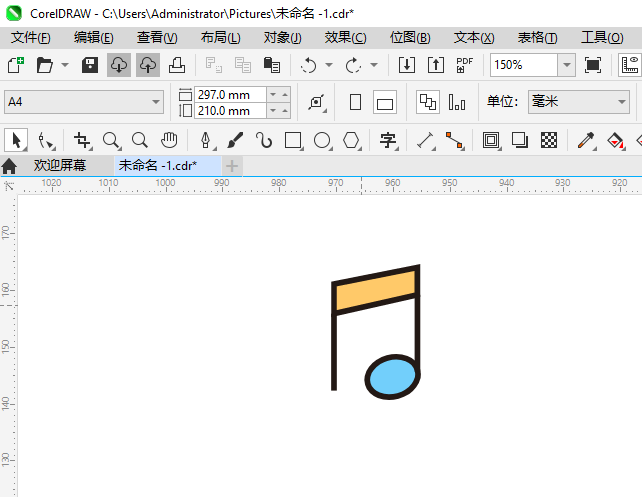Screen dimensions: 642x497
Task: Open the 布局(L) menu
Action: (x=221, y=38)
